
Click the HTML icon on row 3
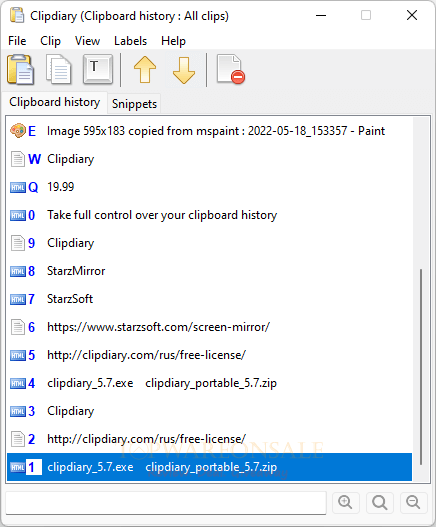18,411
